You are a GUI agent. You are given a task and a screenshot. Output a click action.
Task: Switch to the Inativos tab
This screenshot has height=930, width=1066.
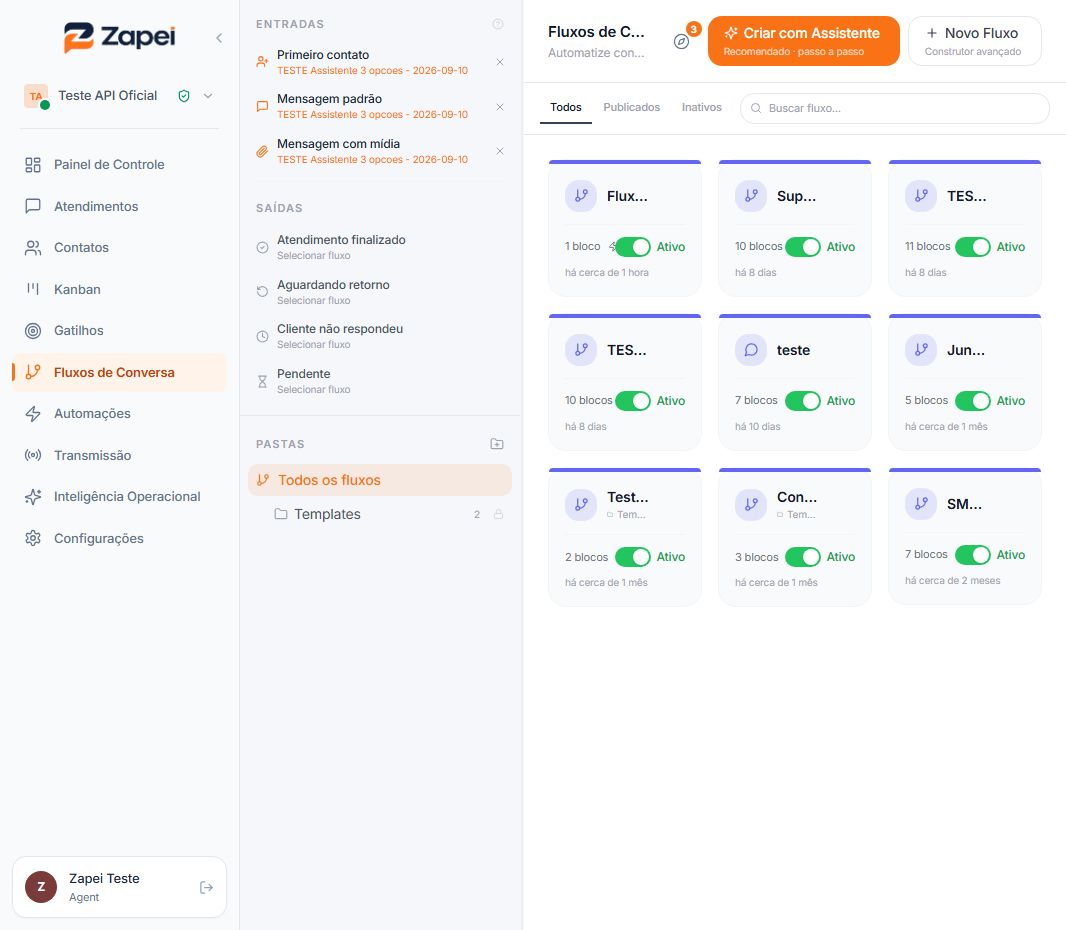[x=702, y=107]
